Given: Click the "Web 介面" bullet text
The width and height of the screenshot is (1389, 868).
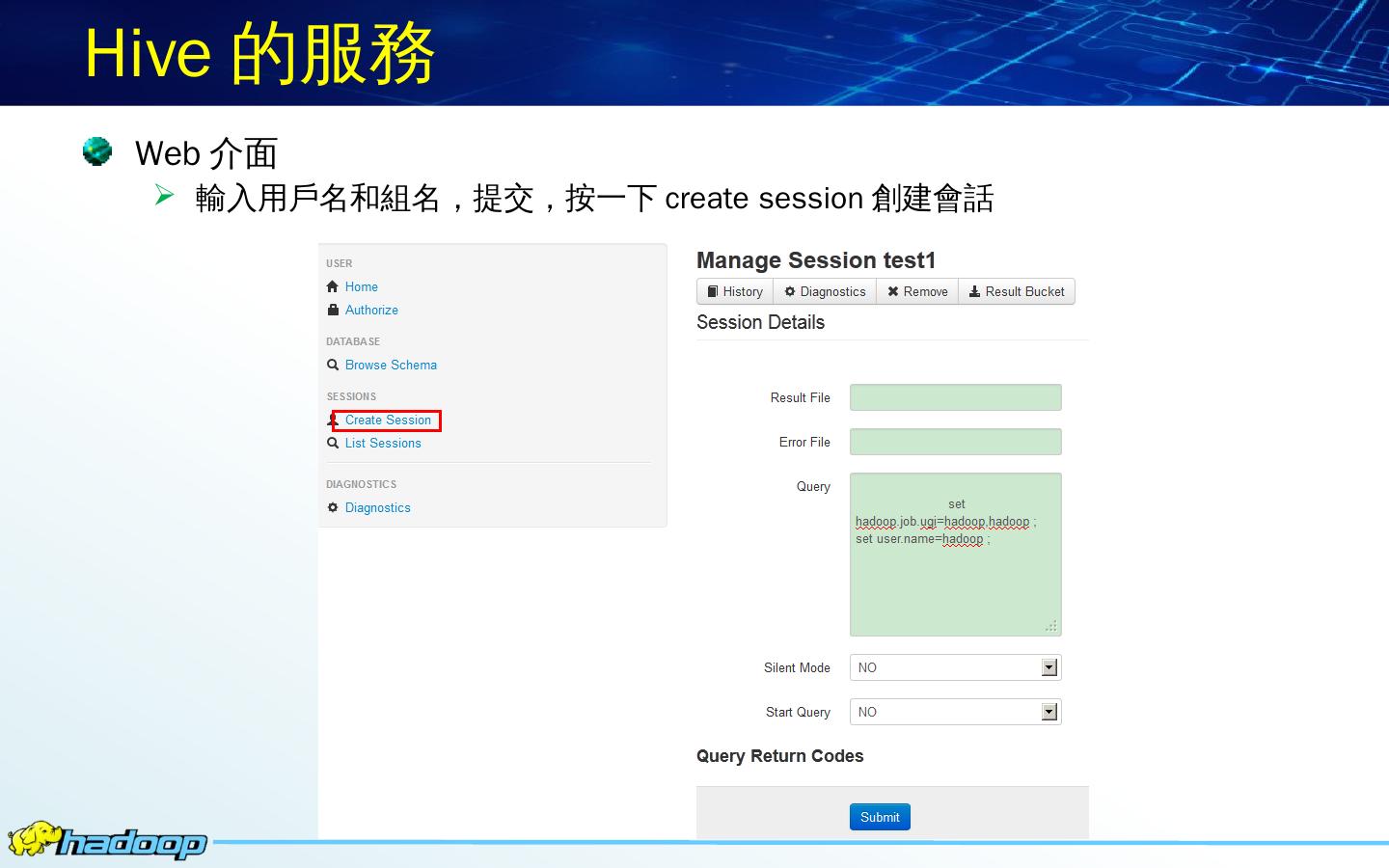Looking at the screenshot, I should click(x=206, y=153).
